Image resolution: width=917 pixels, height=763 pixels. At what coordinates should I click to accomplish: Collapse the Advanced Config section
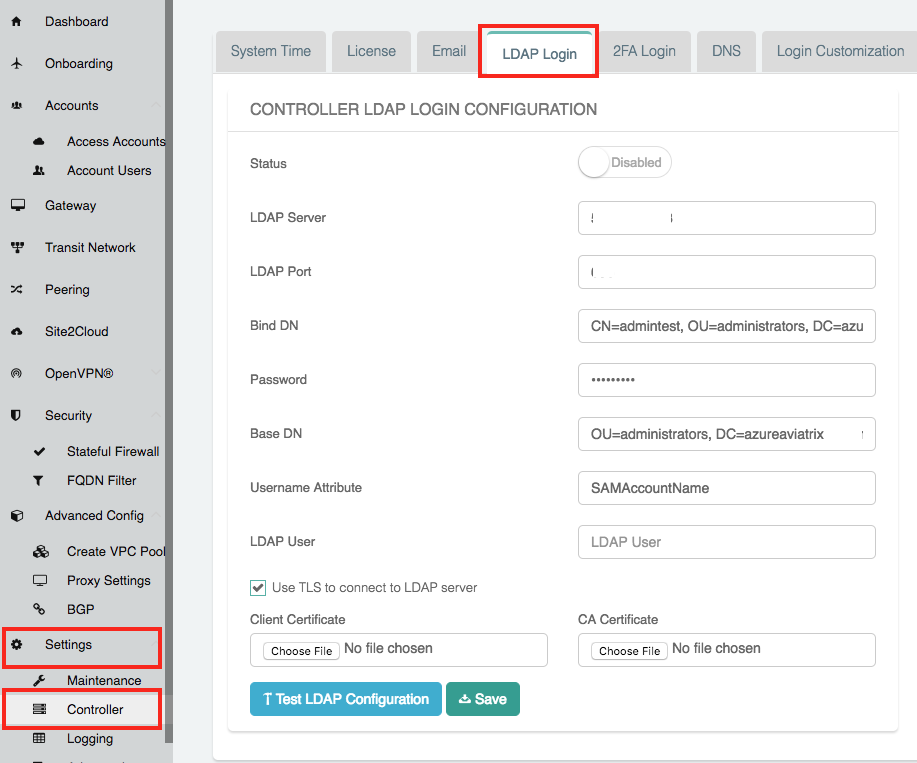pyautogui.click(x=94, y=515)
